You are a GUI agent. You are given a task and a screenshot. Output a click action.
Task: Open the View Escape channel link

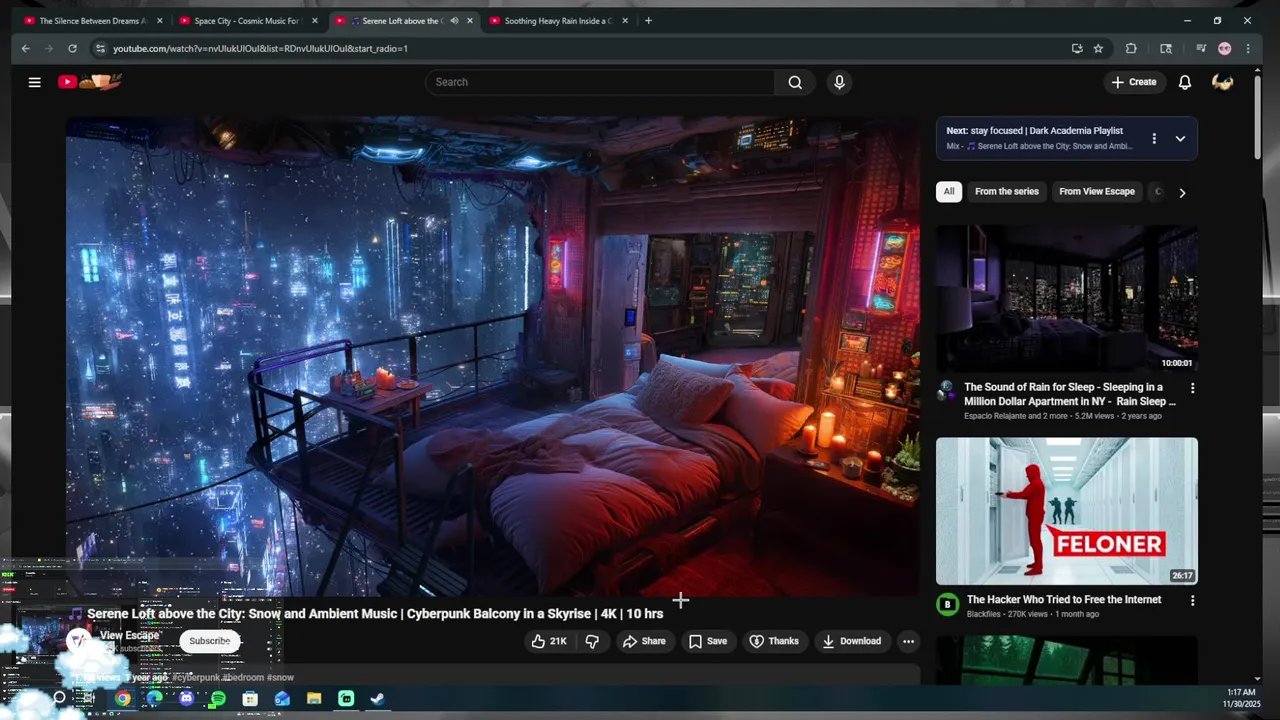129,635
